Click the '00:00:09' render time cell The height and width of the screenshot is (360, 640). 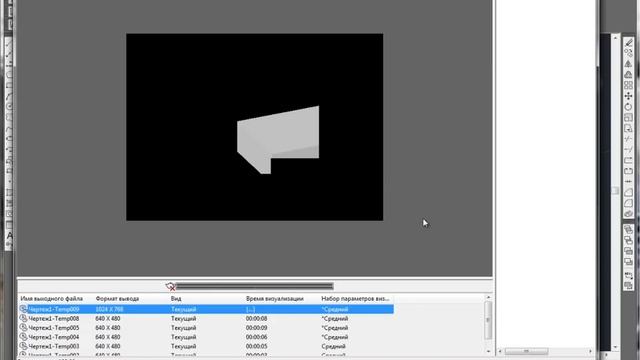[x=257, y=328]
